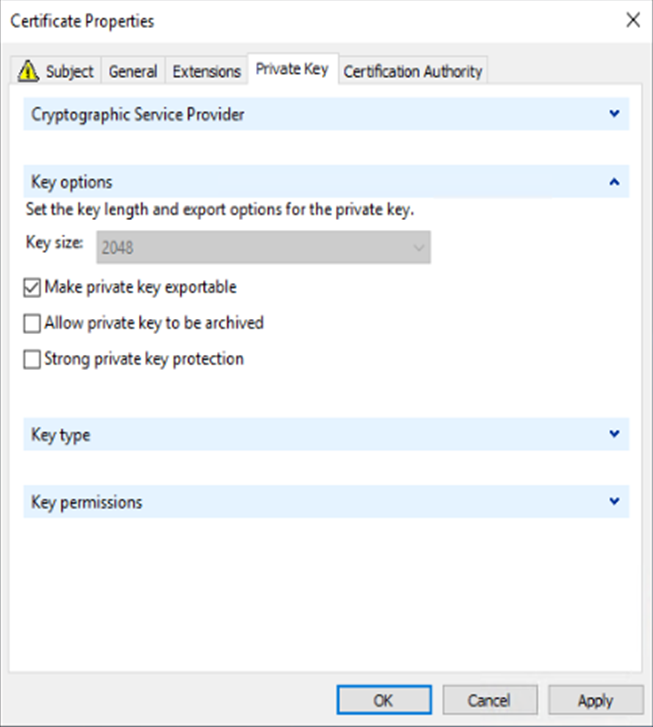The image size is (653, 727).
Task: Click the Key options header label
Action: pyautogui.click(x=72, y=182)
